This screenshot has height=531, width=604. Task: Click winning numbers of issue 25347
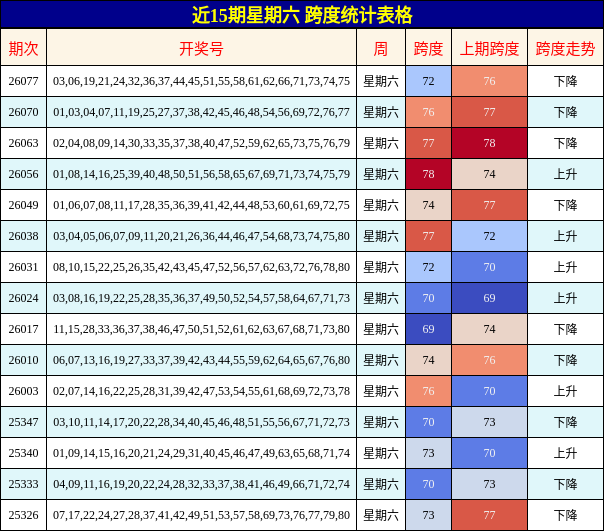[x=201, y=422]
